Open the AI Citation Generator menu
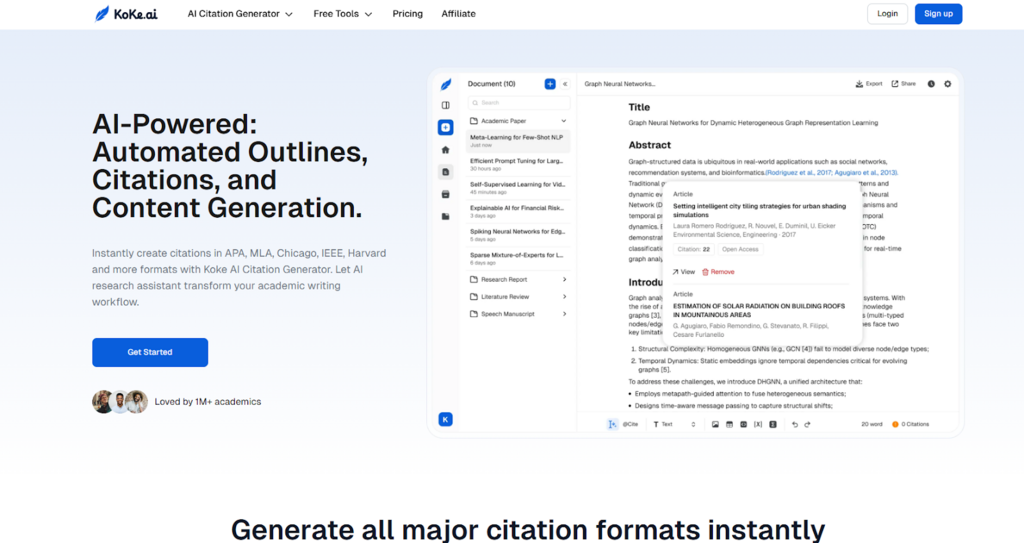Viewport: 1024px width, 543px height. point(240,14)
